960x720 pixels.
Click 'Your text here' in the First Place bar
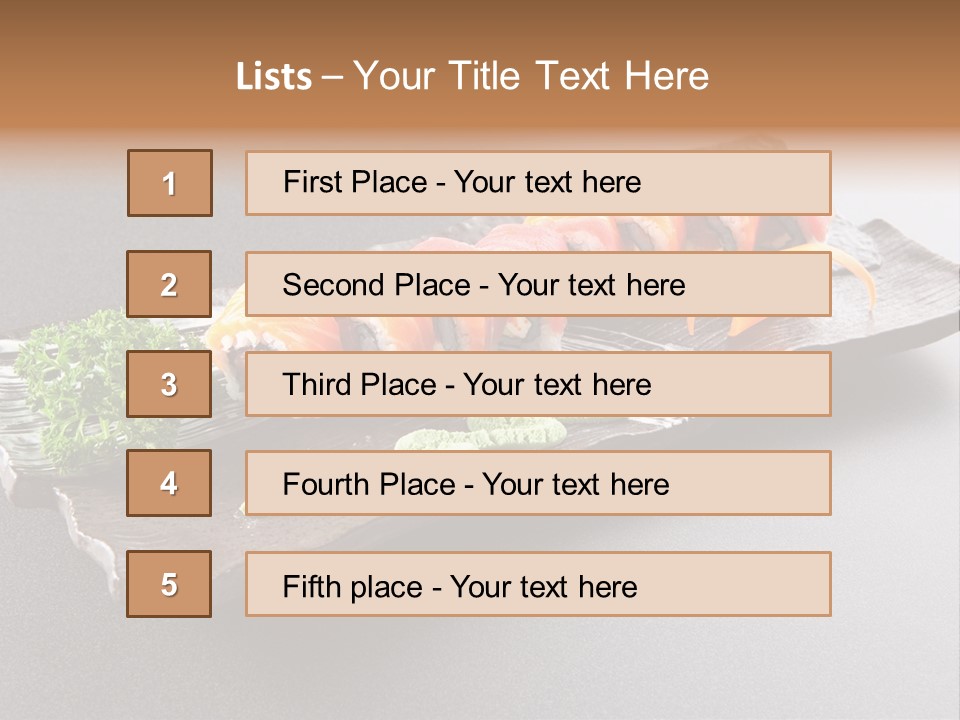[x=547, y=182]
